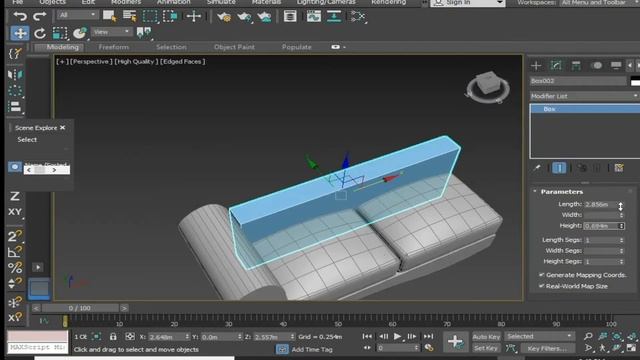Viewport: 640px width, 360px height.
Task: Open the All selection filter dropdown
Action: click(77, 15)
